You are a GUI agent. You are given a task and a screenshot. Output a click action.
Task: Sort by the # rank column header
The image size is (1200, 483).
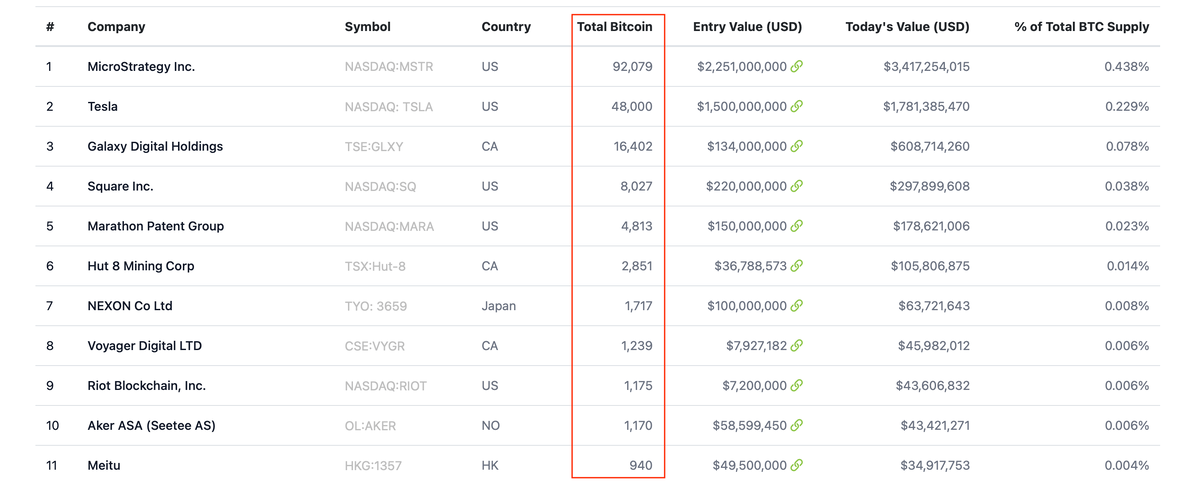[x=50, y=27]
